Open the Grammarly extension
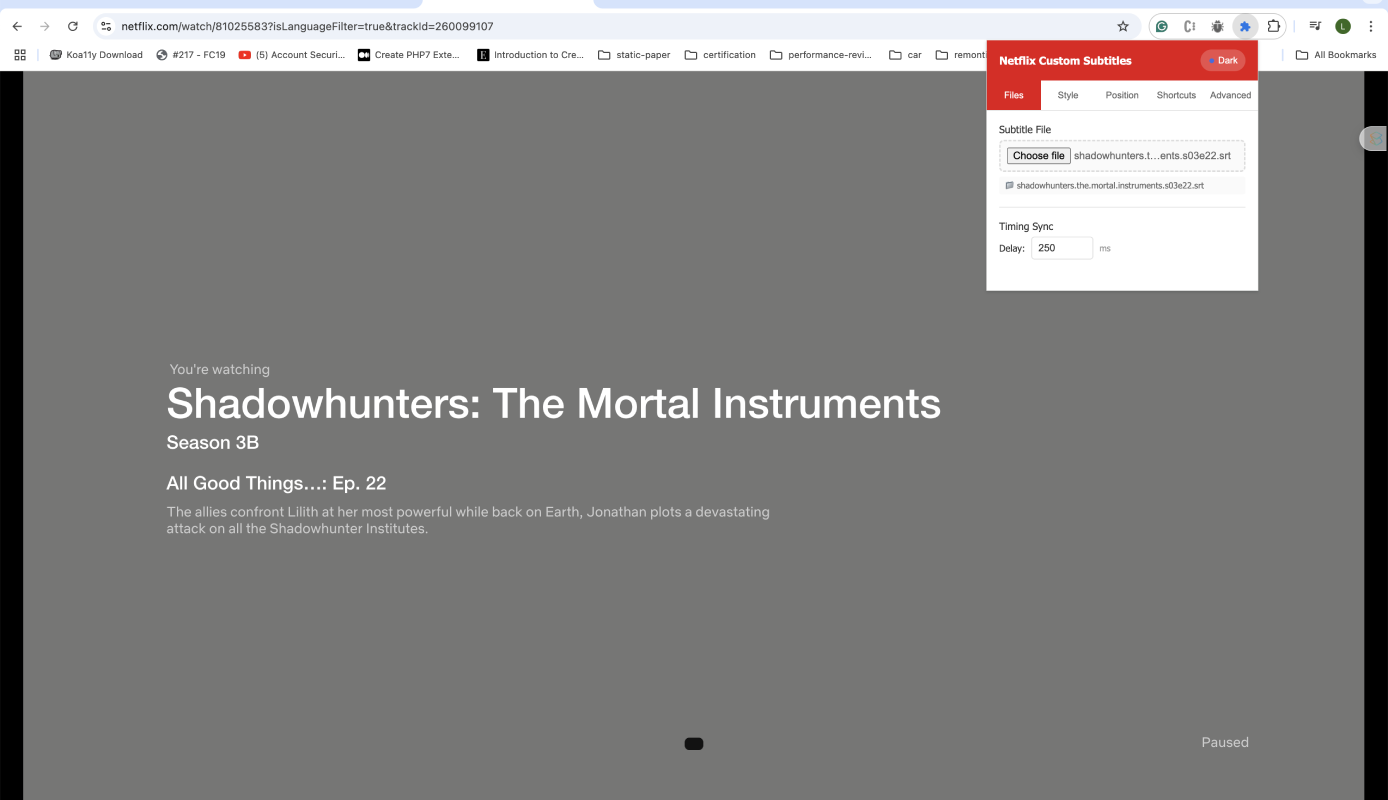 1162,26
